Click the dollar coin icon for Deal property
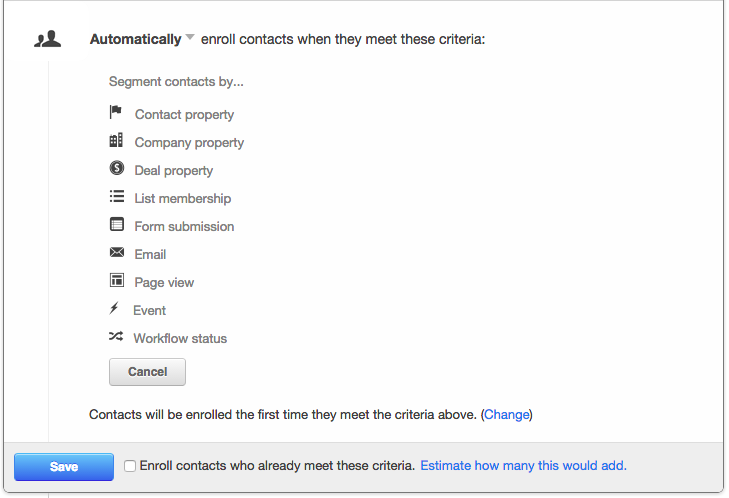The height and width of the screenshot is (498, 729). (x=117, y=168)
